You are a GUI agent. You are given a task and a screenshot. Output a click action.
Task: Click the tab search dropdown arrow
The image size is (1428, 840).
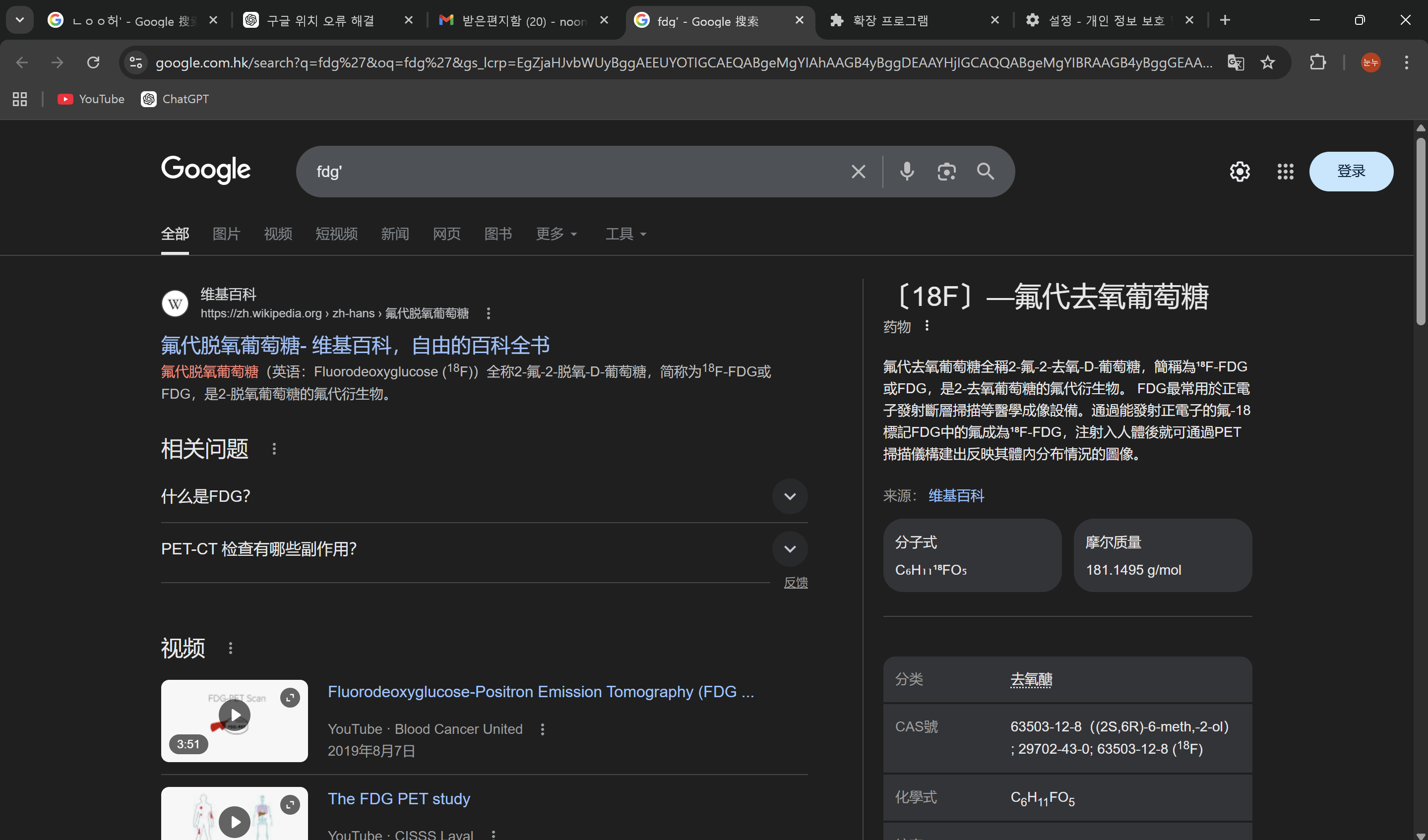pos(20,20)
